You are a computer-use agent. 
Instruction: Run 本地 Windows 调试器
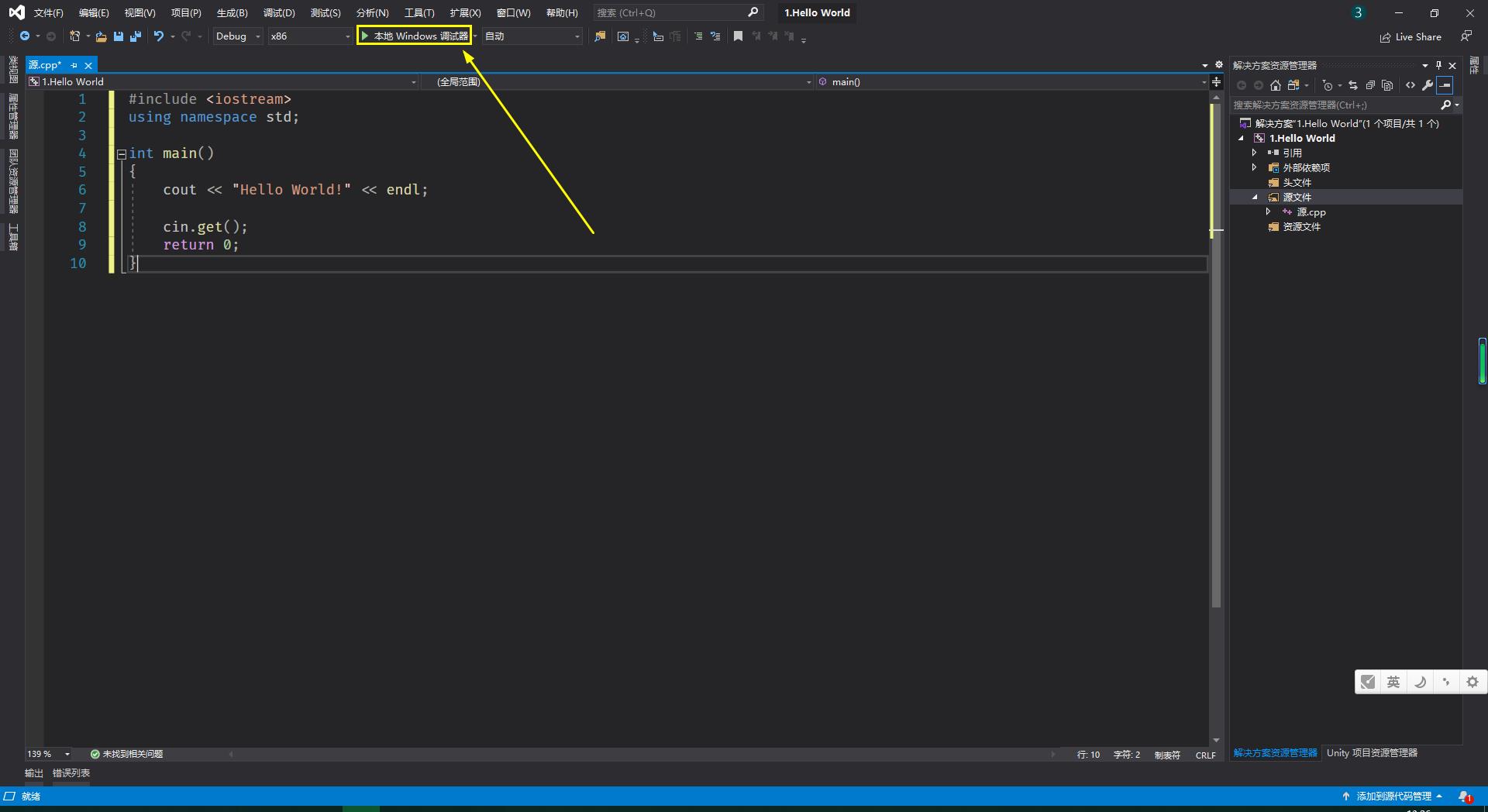click(x=415, y=36)
